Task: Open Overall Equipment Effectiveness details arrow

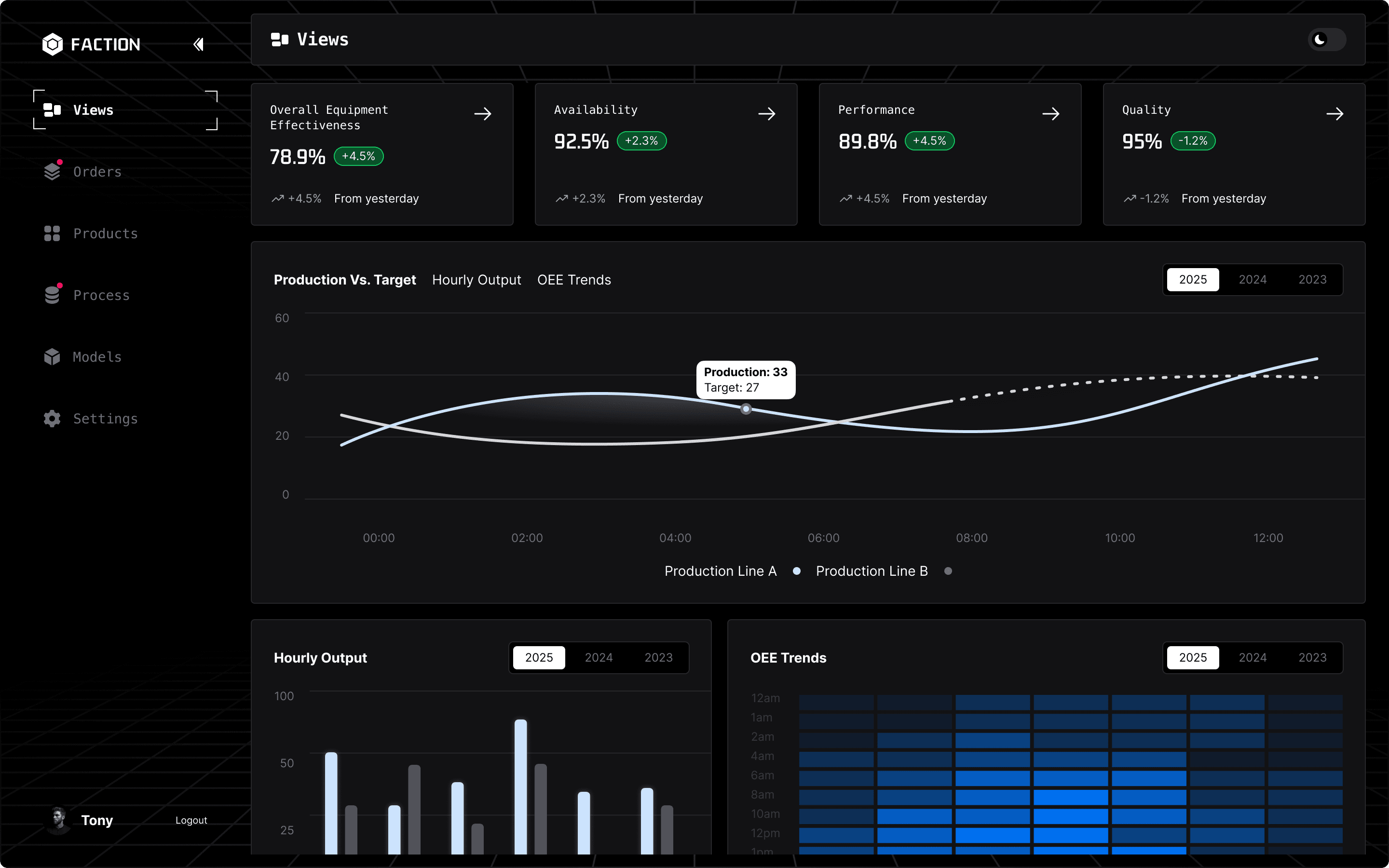Action: pyautogui.click(x=483, y=114)
